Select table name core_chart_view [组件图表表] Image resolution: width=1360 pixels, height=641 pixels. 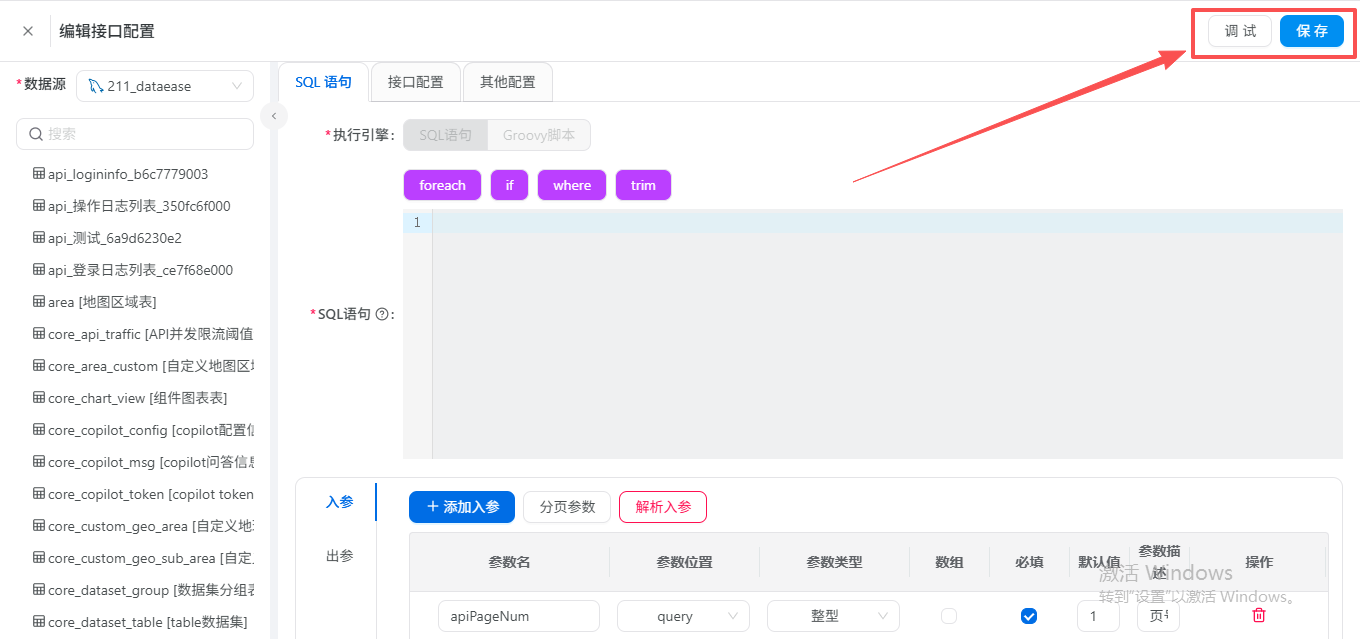point(138,398)
